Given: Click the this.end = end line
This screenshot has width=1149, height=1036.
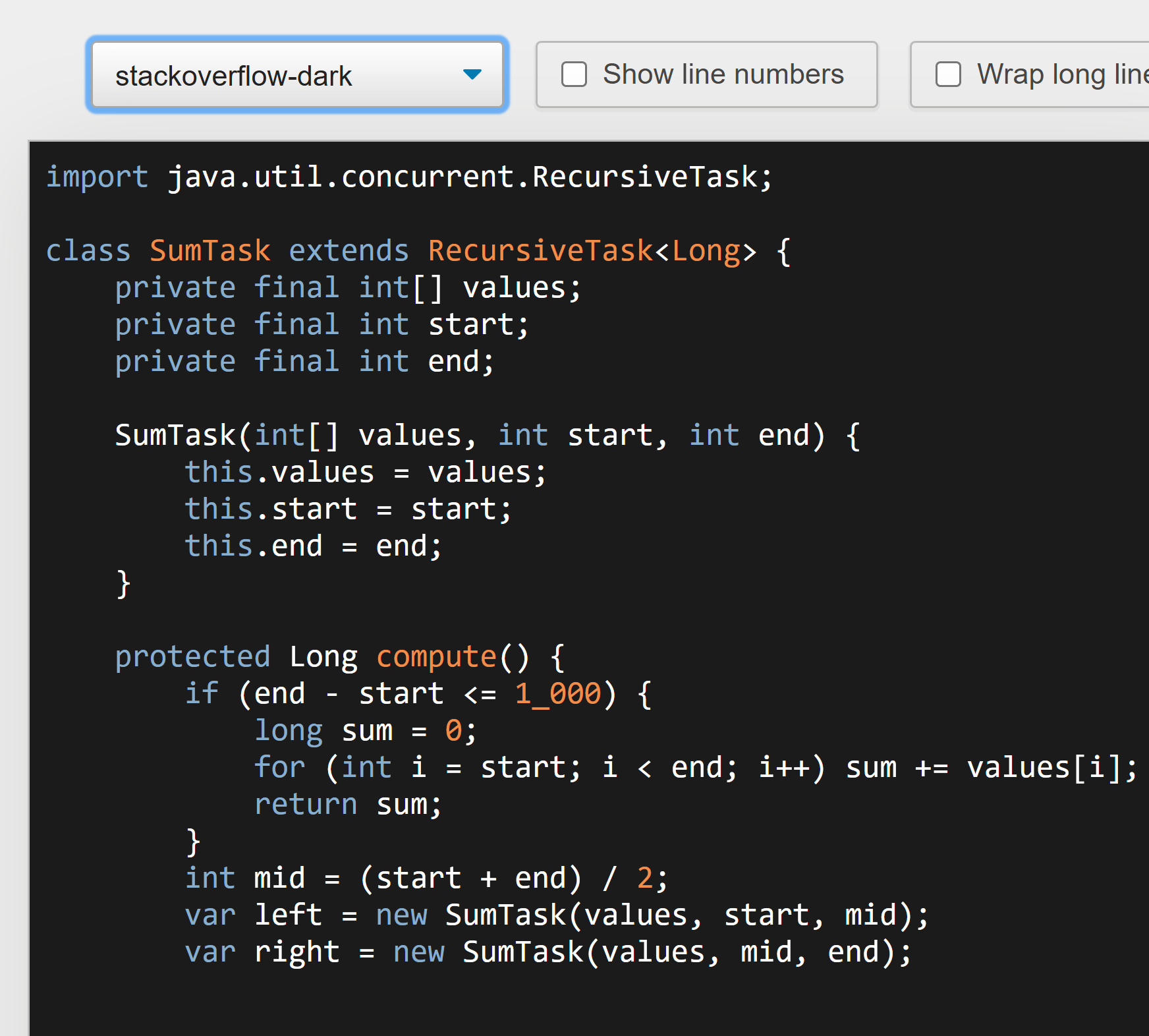Looking at the screenshot, I should point(314,546).
